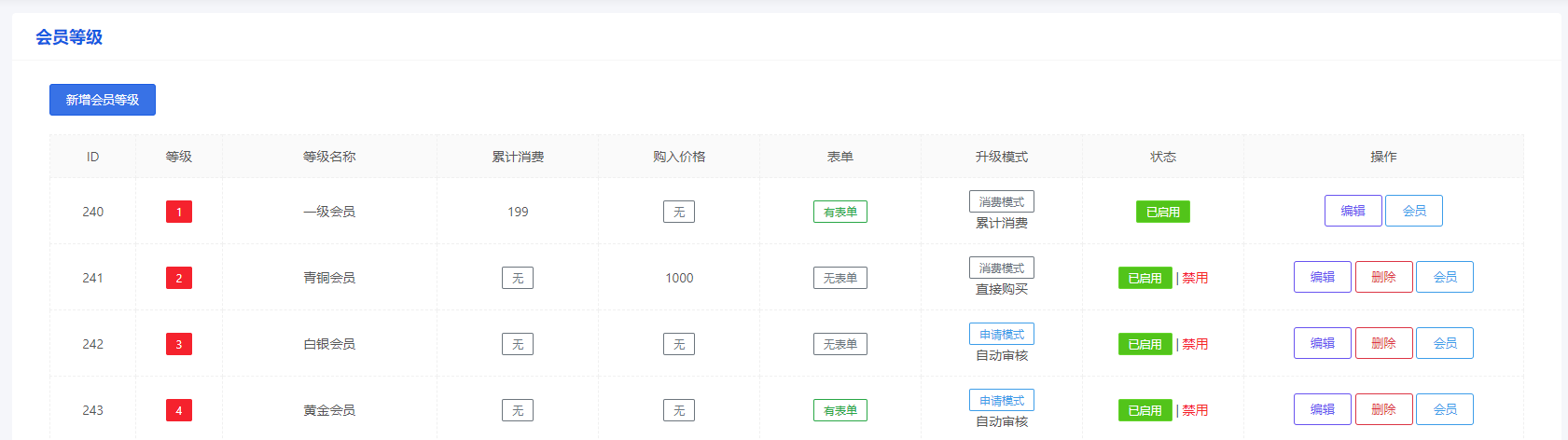View 会员 of 黄金会员 level
This screenshot has width=1568, height=440.
click(x=1444, y=409)
